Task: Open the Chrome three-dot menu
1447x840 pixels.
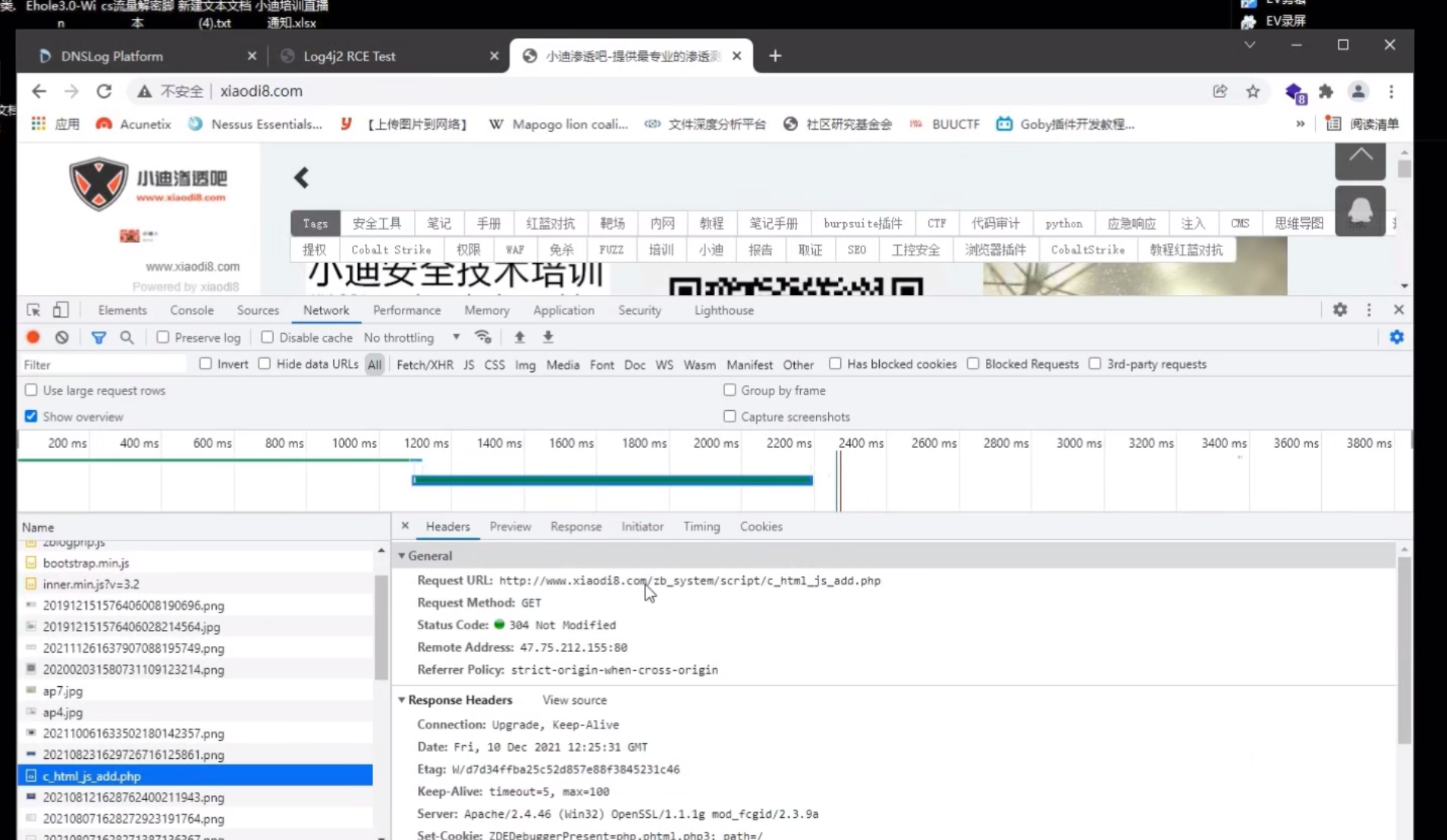Action: click(1391, 91)
